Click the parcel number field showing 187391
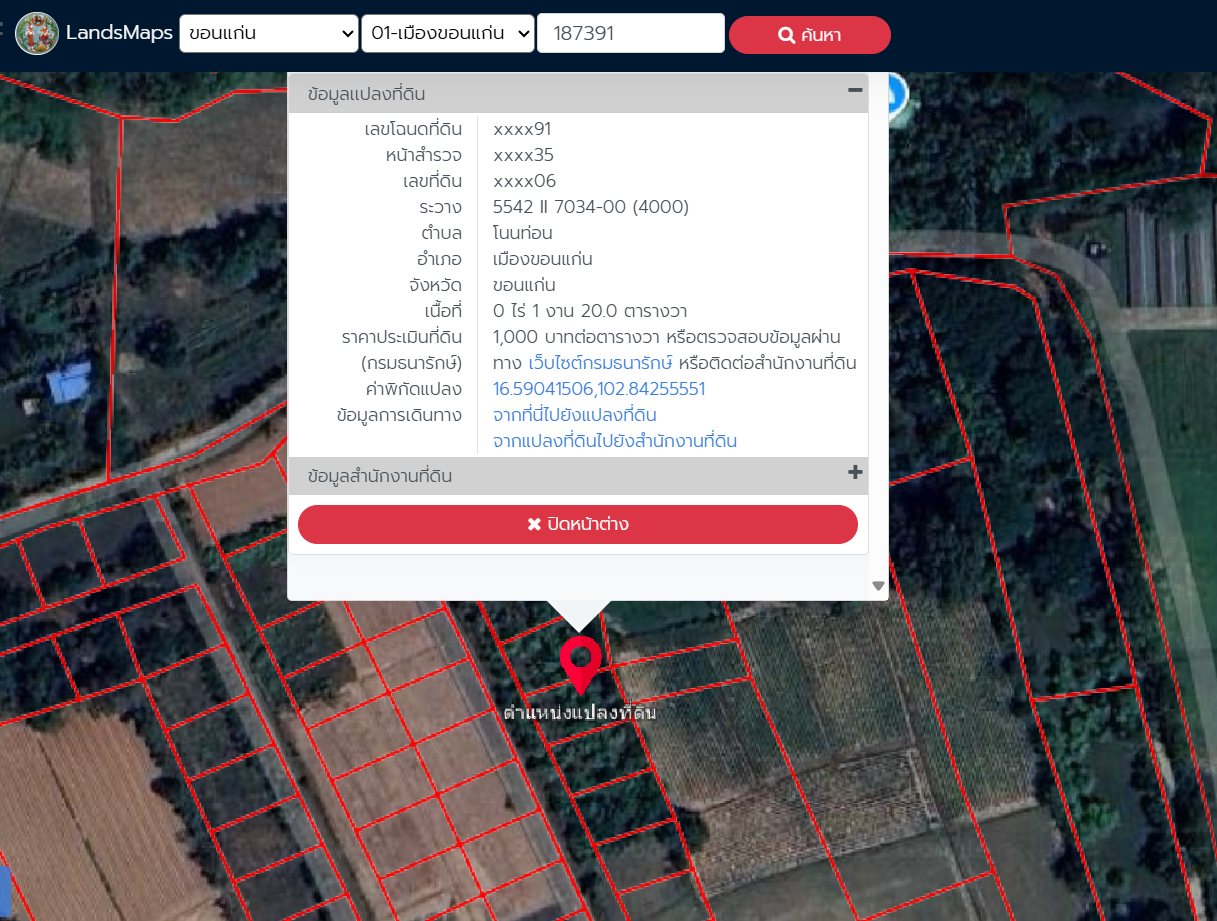 click(630, 33)
